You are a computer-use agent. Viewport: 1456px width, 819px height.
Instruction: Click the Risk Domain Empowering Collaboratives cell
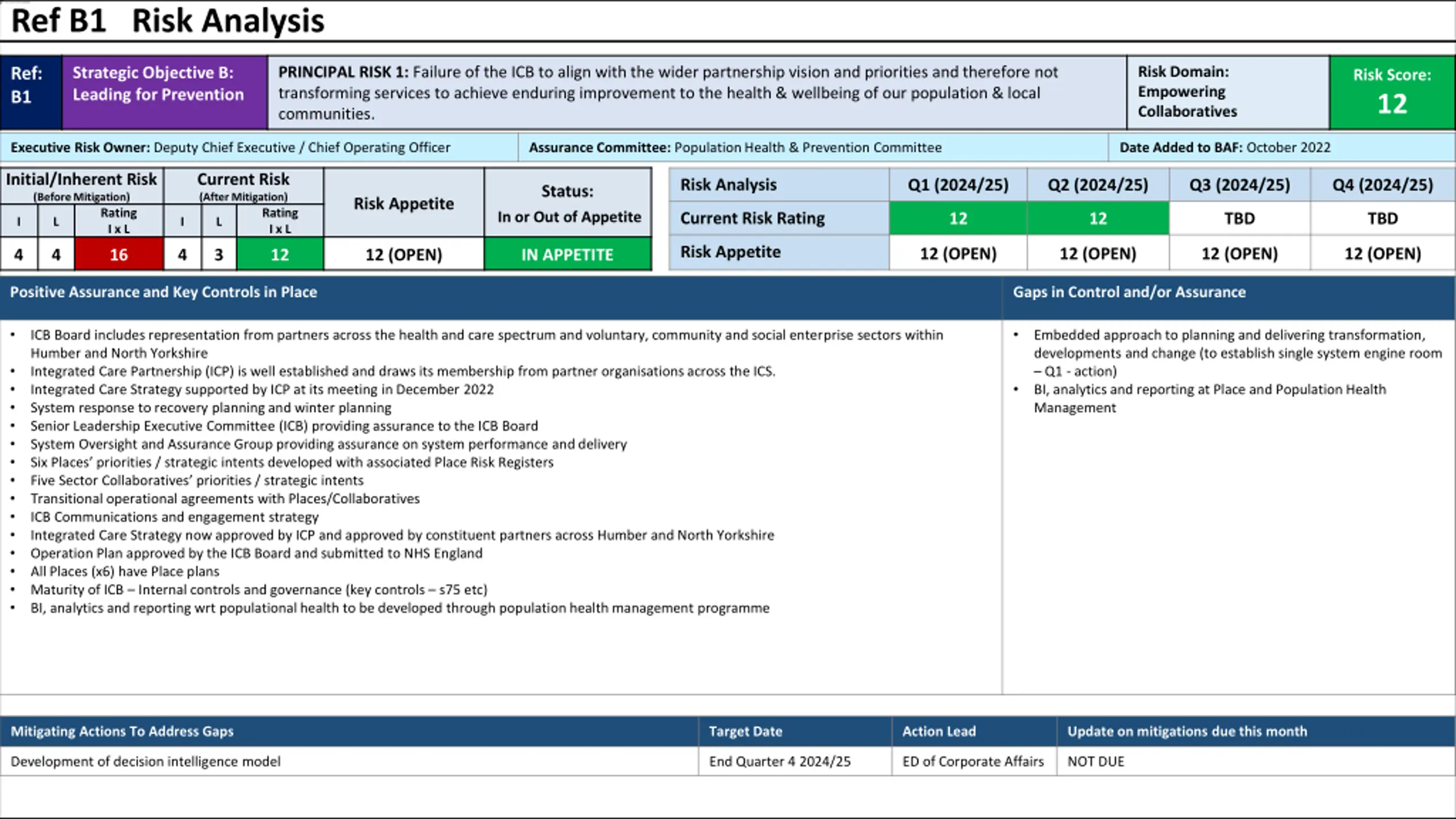pos(1227,93)
